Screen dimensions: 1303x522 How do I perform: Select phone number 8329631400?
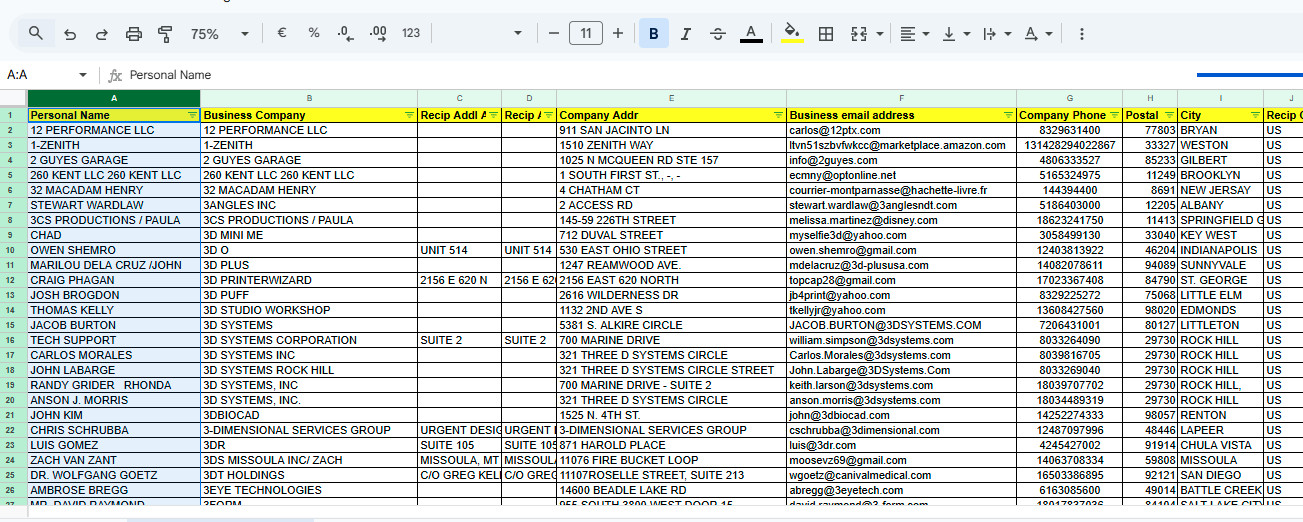1069,130
